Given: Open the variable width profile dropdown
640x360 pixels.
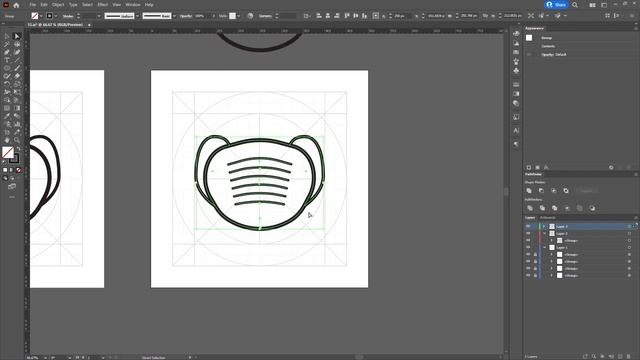Looking at the screenshot, I should (x=138, y=16).
